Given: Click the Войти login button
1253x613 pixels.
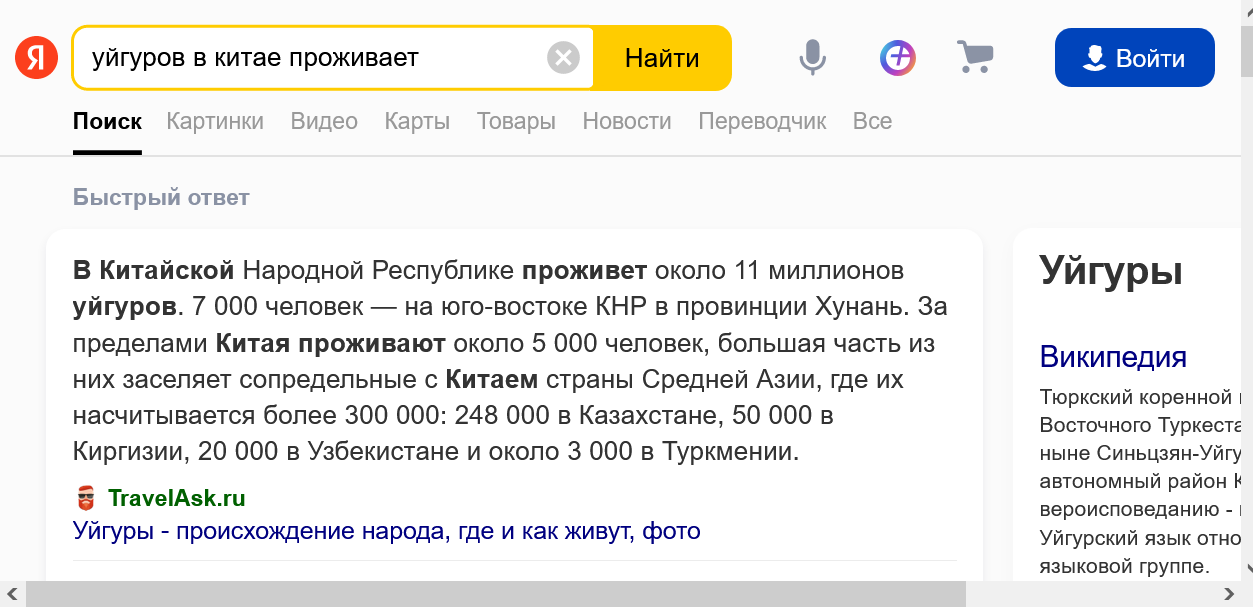Looking at the screenshot, I should click(1134, 58).
